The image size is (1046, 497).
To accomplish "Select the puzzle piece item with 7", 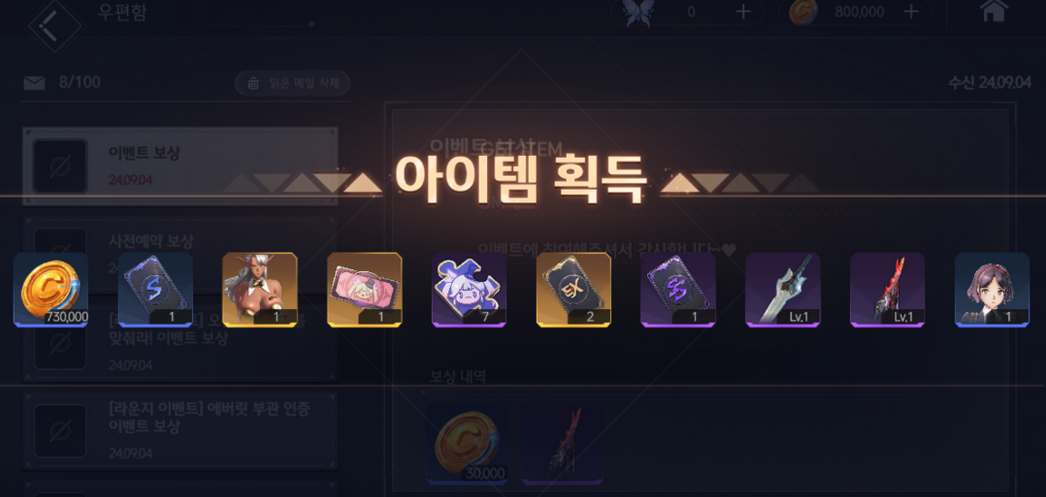I will click(x=469, y=290).
